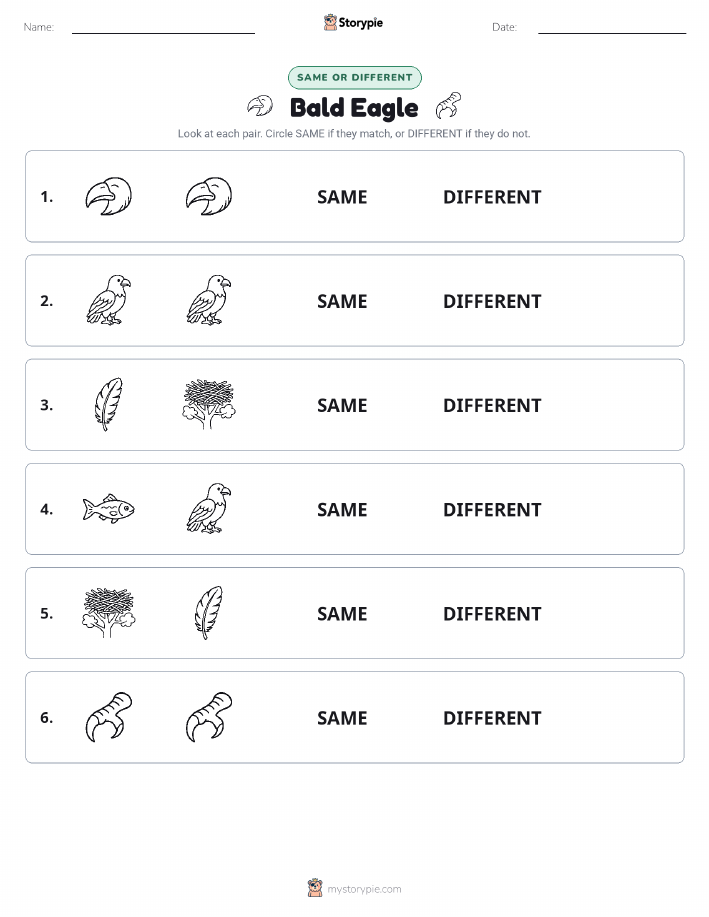This screenshot has height=917, width=709.
Task: Choose DIFFERENT for pair 4
Action: point(492,509)
